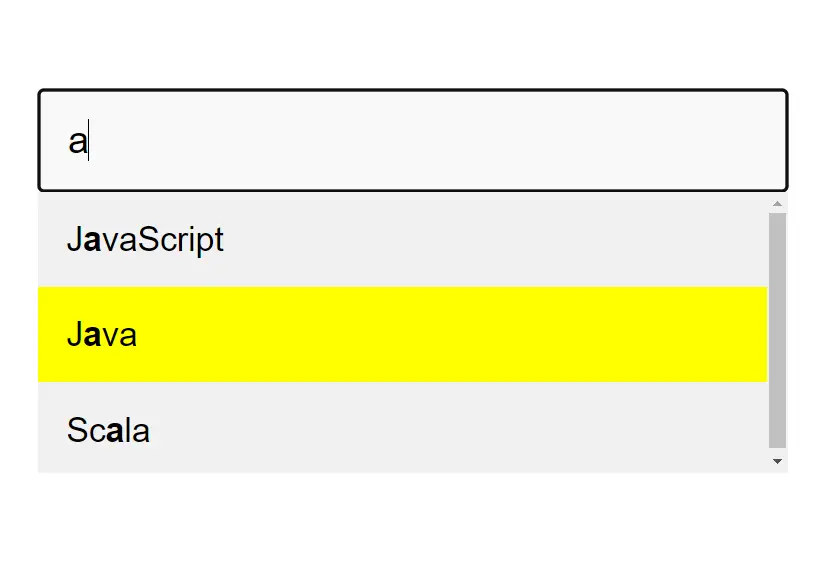The height and width of the screenshot is (569, 828).
Task: Click the bold 'a' in Java
Action: tap(92, 336)
